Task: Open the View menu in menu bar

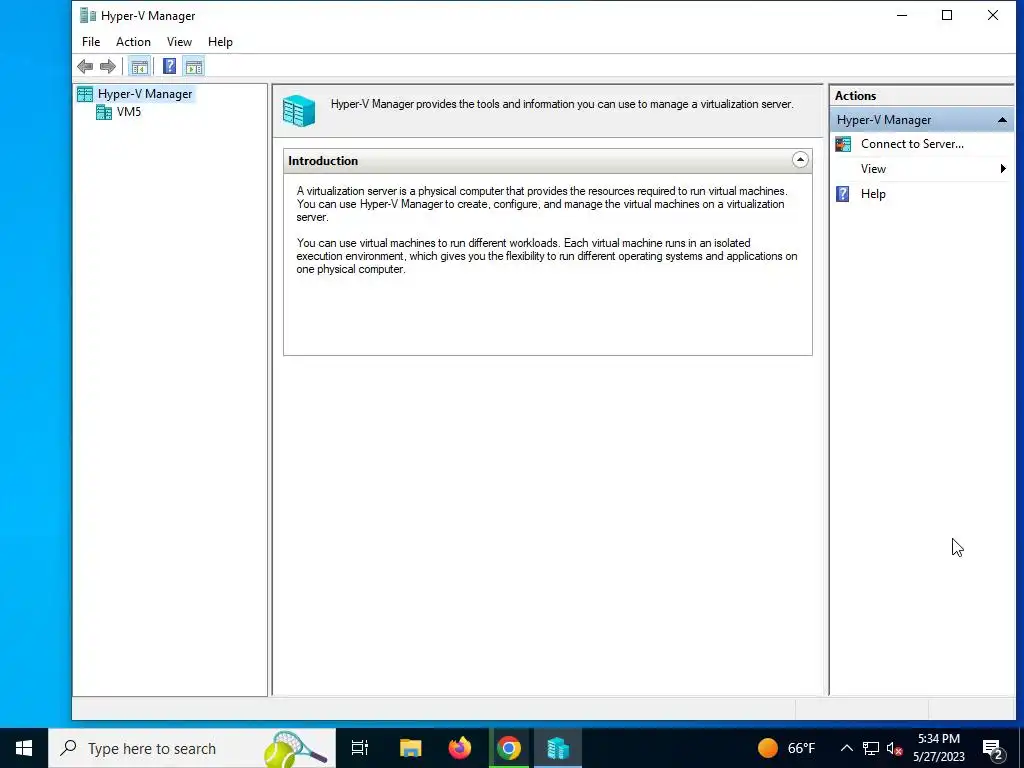Action: pos(179,42)
